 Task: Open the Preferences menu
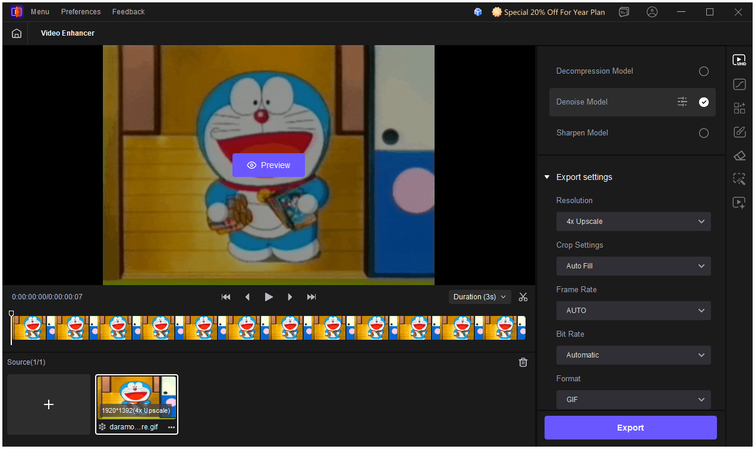[80, 12]
